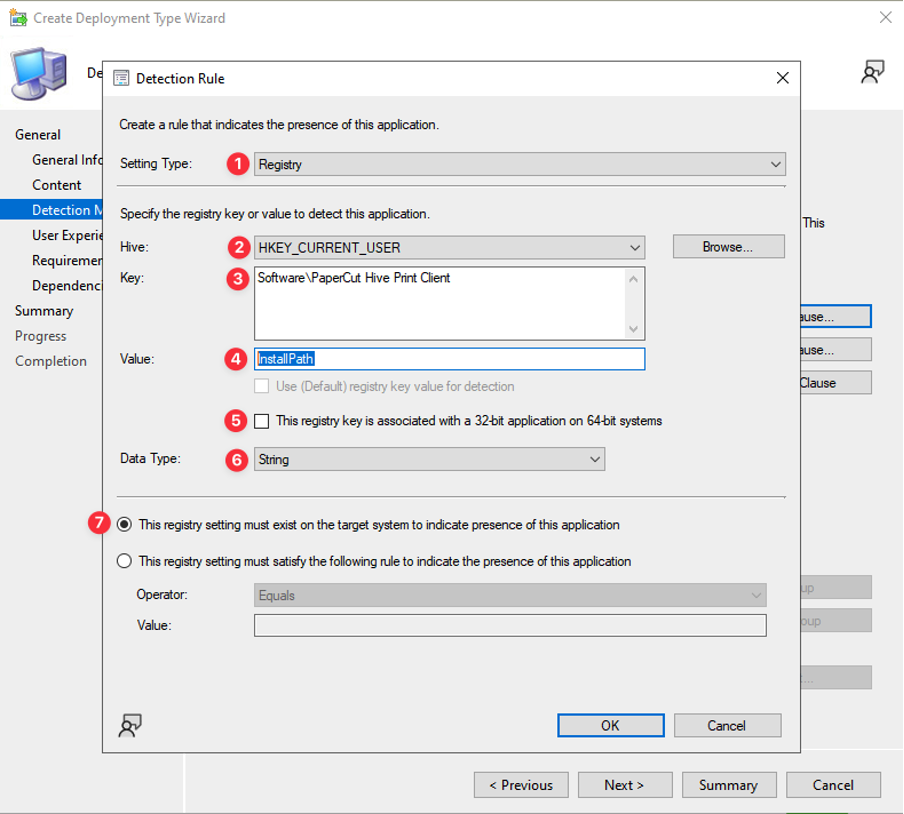Viewport: 904px width, 814px height.
Task: Open the Data Type dropdown set to String
Action: click(x=429, y=459)
